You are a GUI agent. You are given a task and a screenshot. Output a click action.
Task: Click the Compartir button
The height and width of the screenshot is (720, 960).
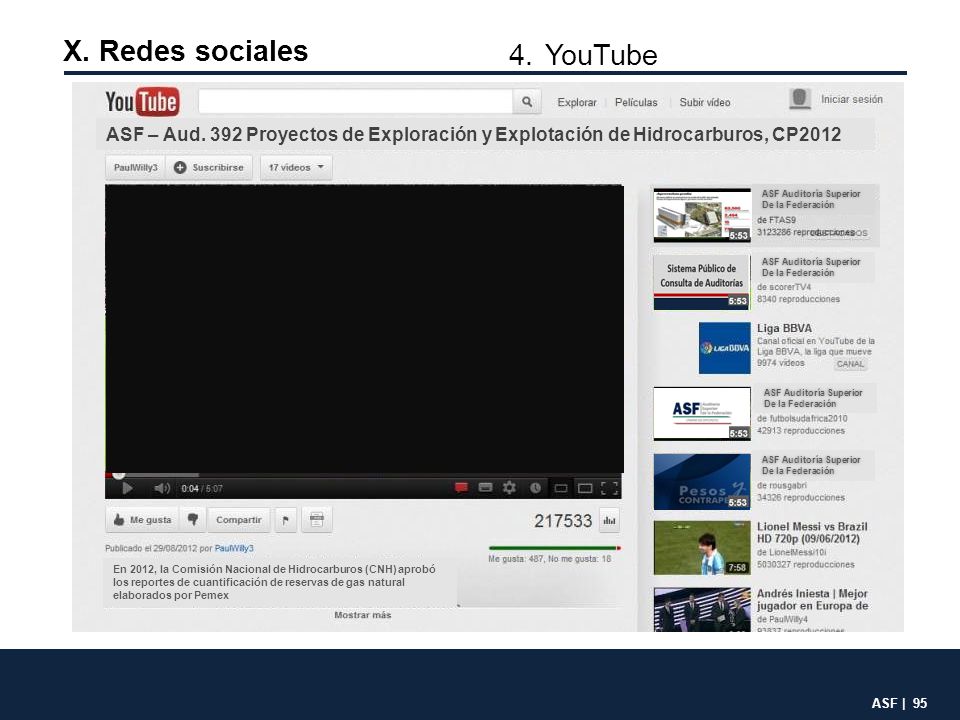click(x=239, y=519)
